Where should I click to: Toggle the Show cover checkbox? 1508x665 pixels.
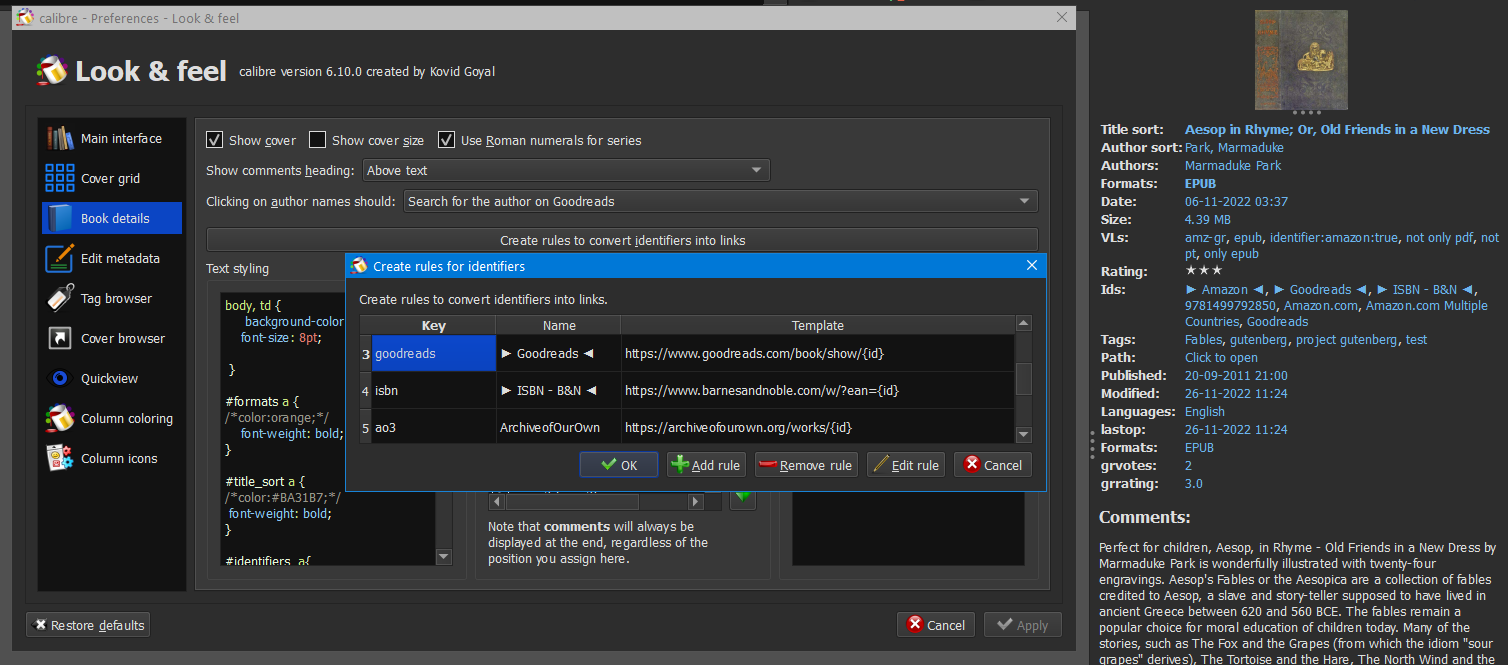tap(214, 140)
